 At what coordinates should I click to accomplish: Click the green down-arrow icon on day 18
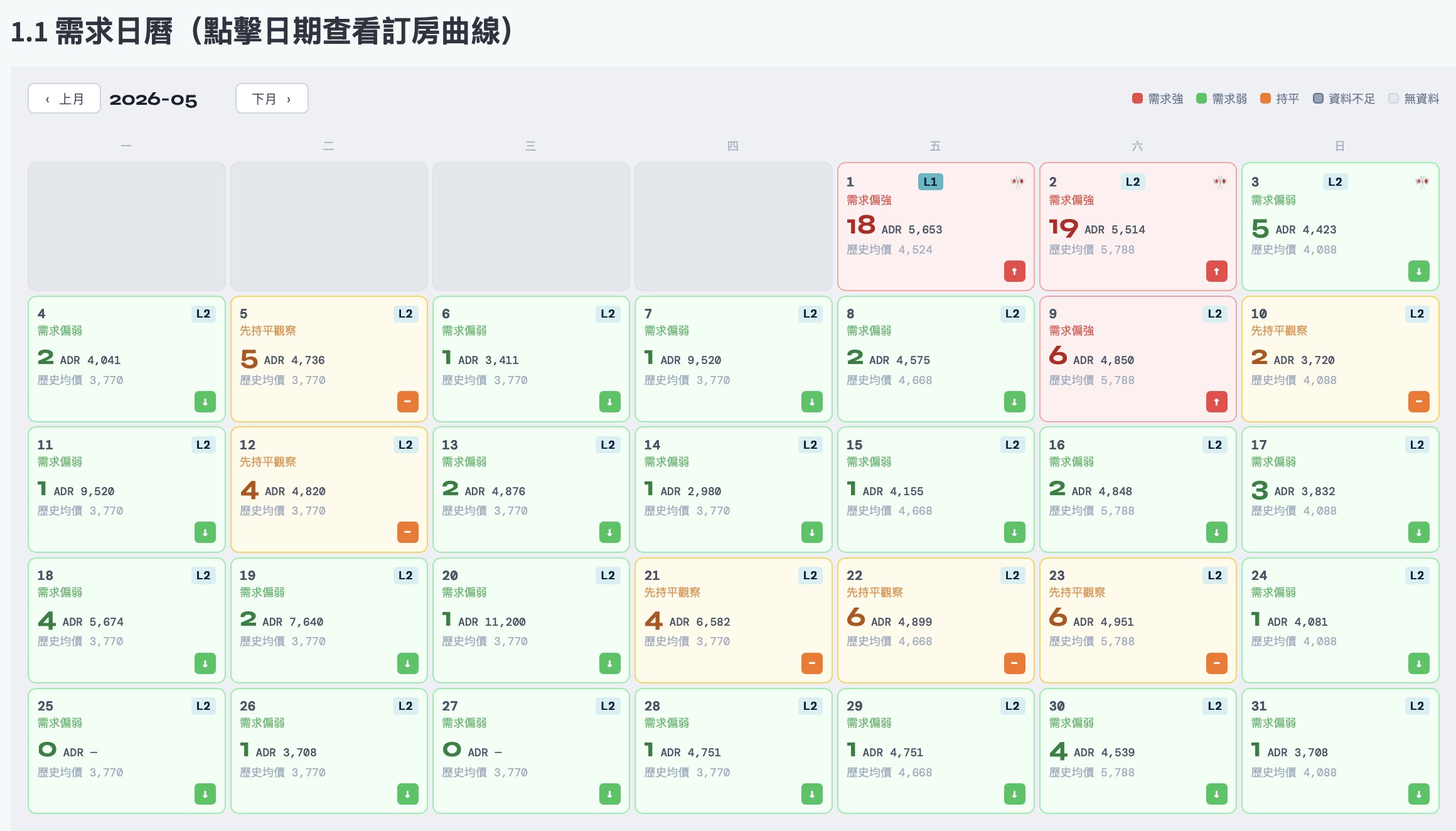coord(205,663)
